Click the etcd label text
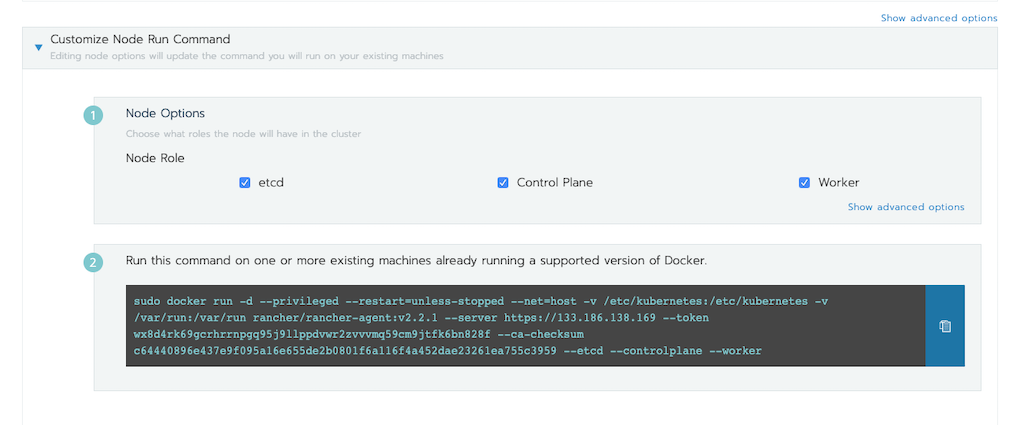Screen dimensions: 1024x425 point(271,183)
